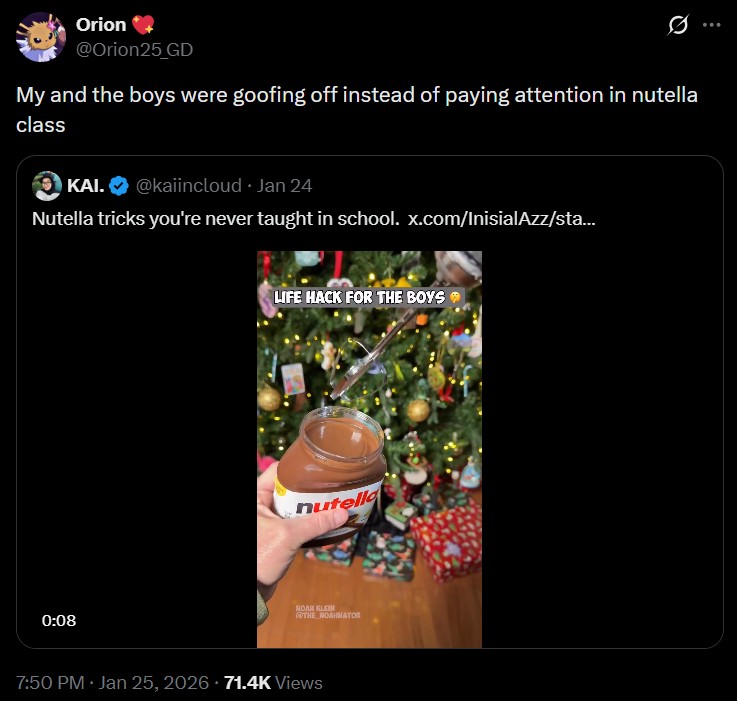
Task: Open the @kaiincloud handle
Action: click(x=188, y=186)
